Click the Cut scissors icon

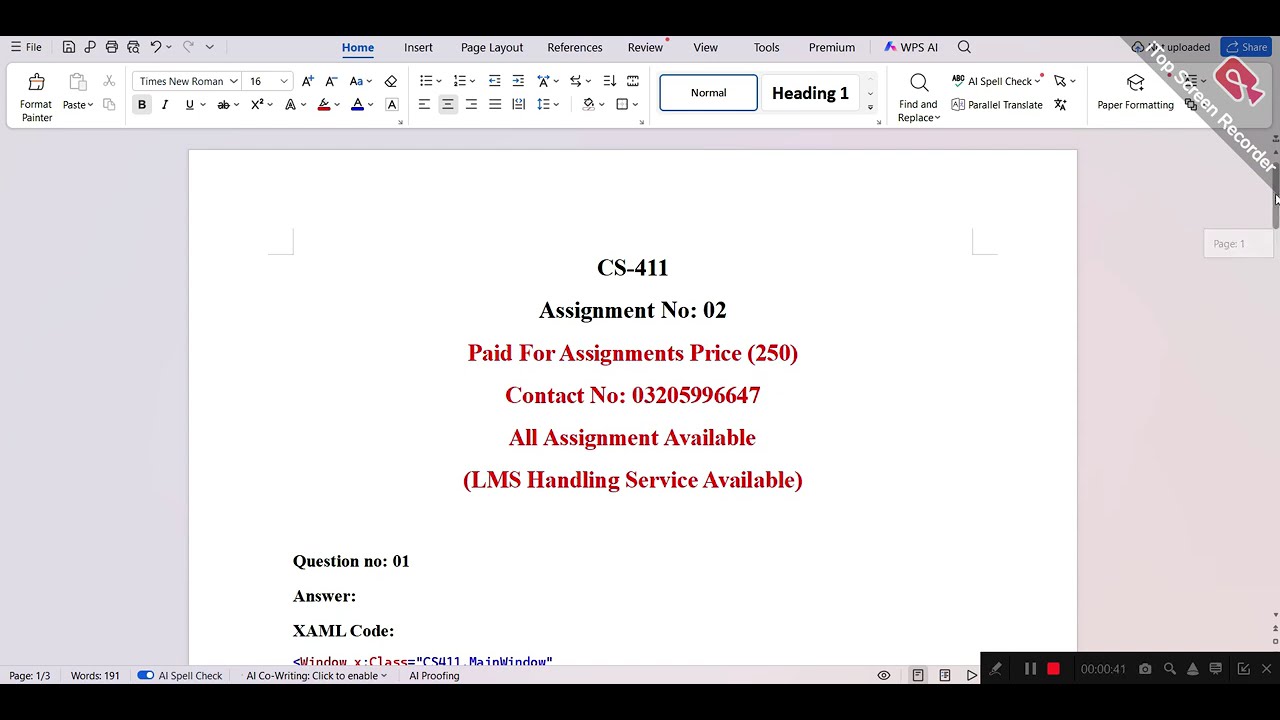109,81
